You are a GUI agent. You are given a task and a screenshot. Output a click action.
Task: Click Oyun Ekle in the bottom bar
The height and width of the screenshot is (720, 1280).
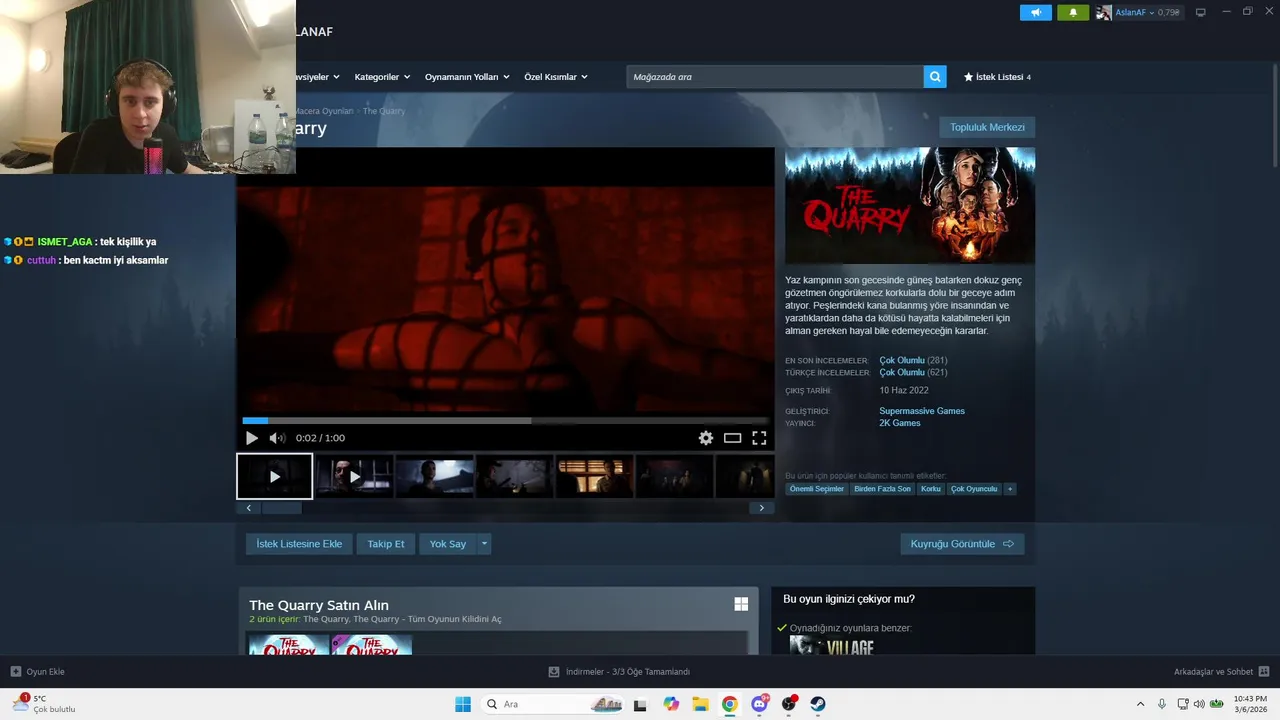point(38,672)
